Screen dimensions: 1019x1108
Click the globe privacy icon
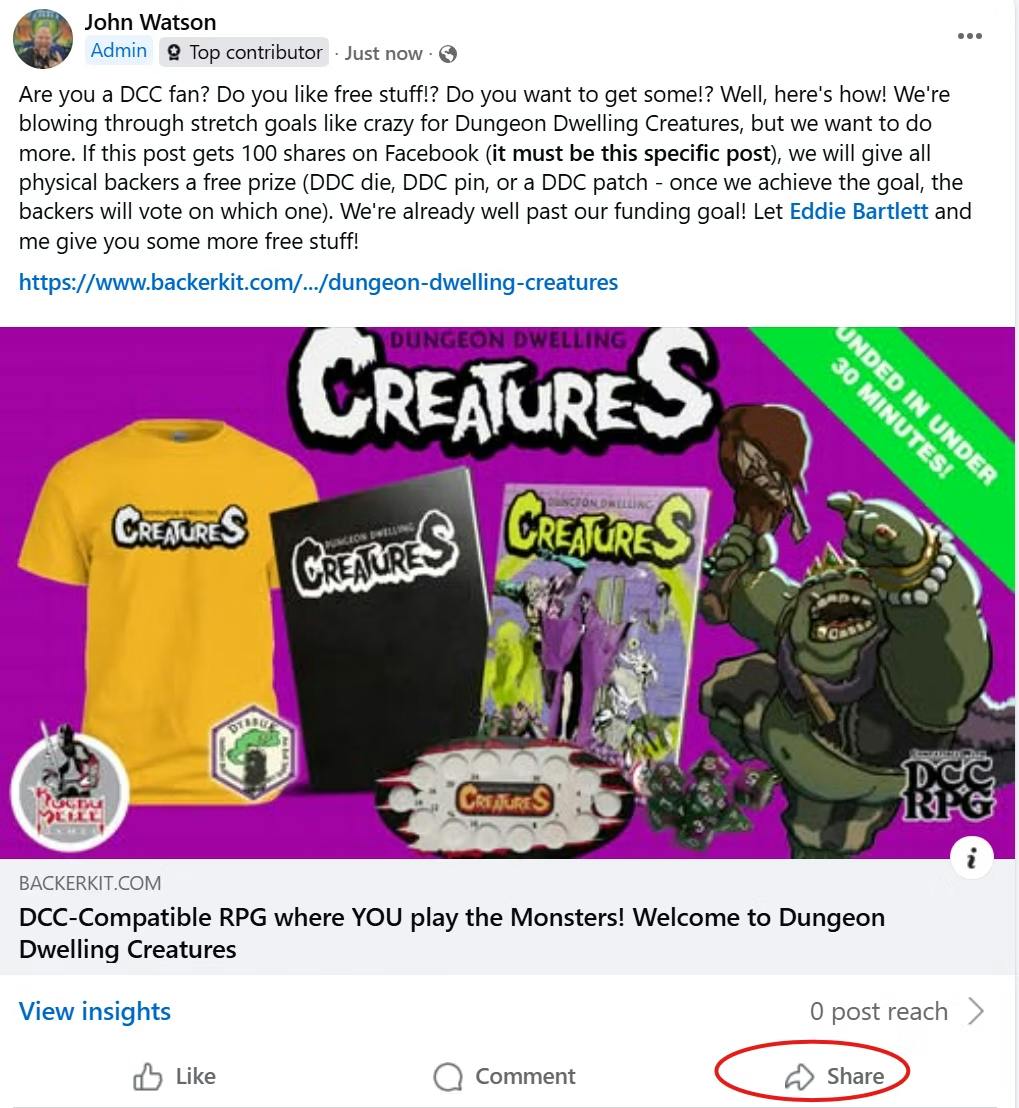(448, 54)
